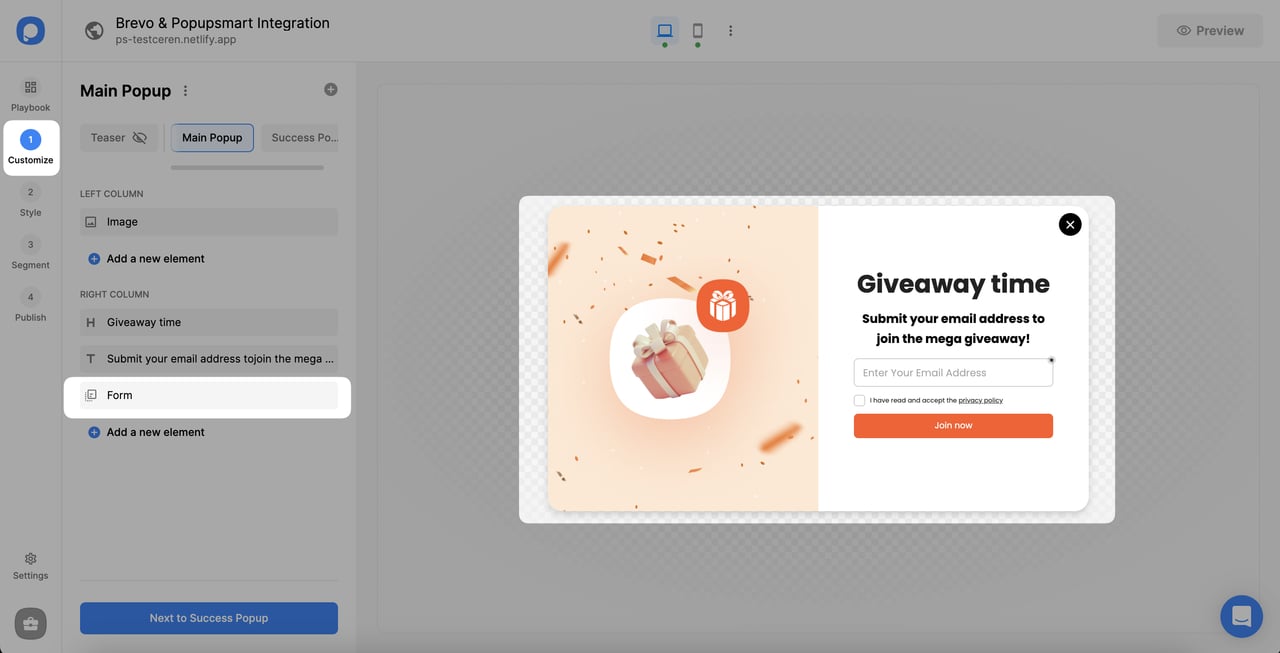Open the kebab menu in the top toolbar
Screen dimensions: 1280x653
tap(730, 30)
